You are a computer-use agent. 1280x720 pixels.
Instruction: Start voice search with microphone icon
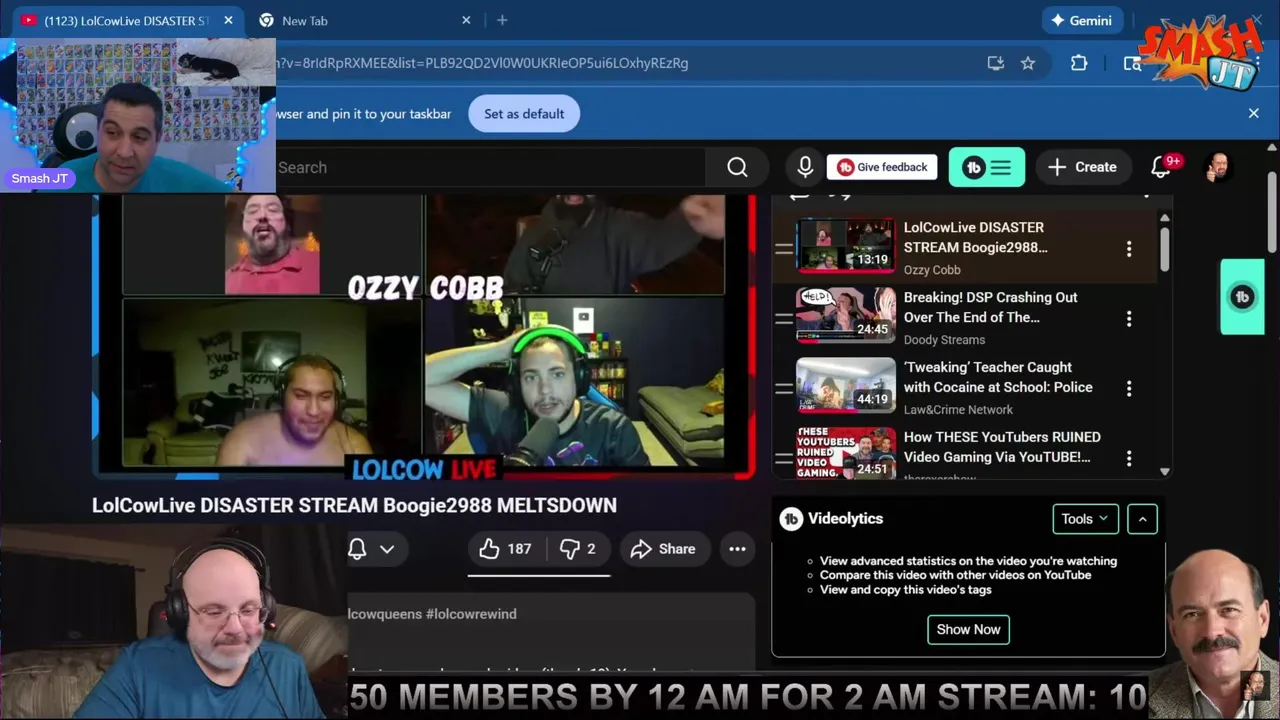805,167
